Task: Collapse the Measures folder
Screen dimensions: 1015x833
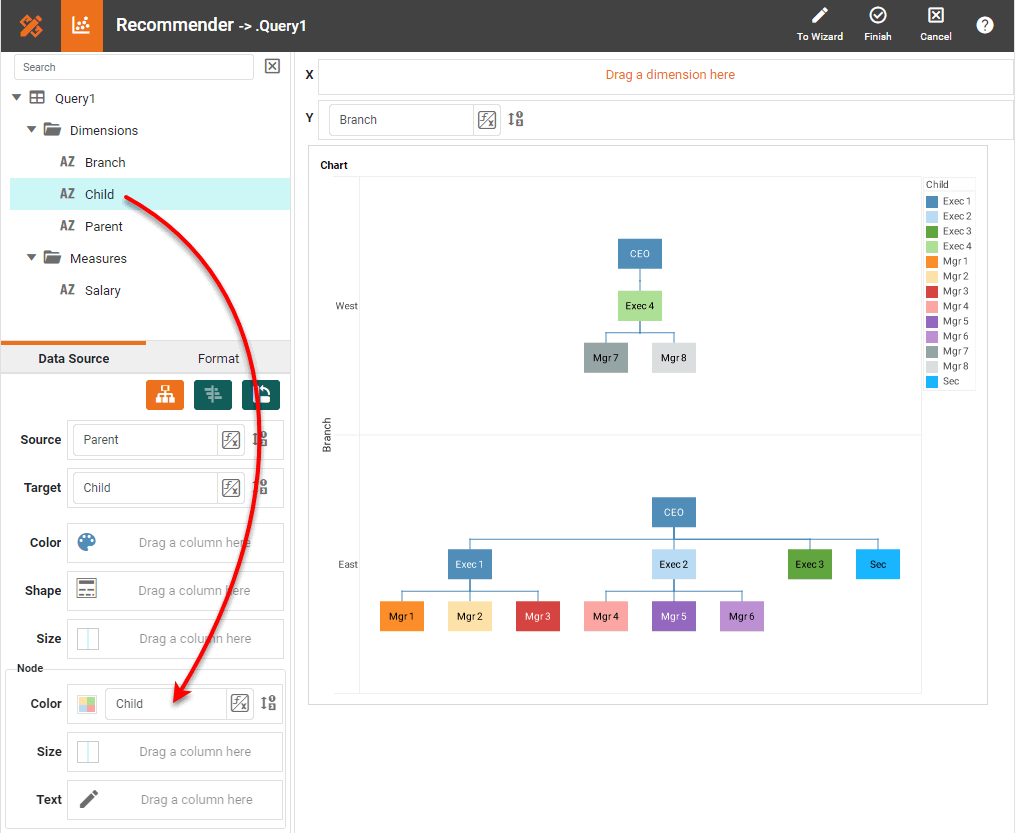Action: (32, 258)
